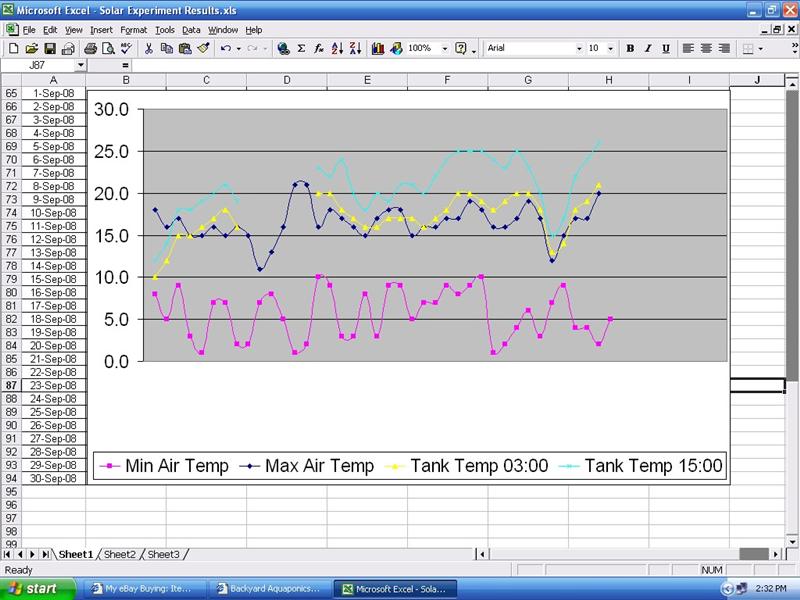Image resolution: width=800 pixels, height=600 pixels.
Task: Toggle bold formatting
Action: point(630,48)
